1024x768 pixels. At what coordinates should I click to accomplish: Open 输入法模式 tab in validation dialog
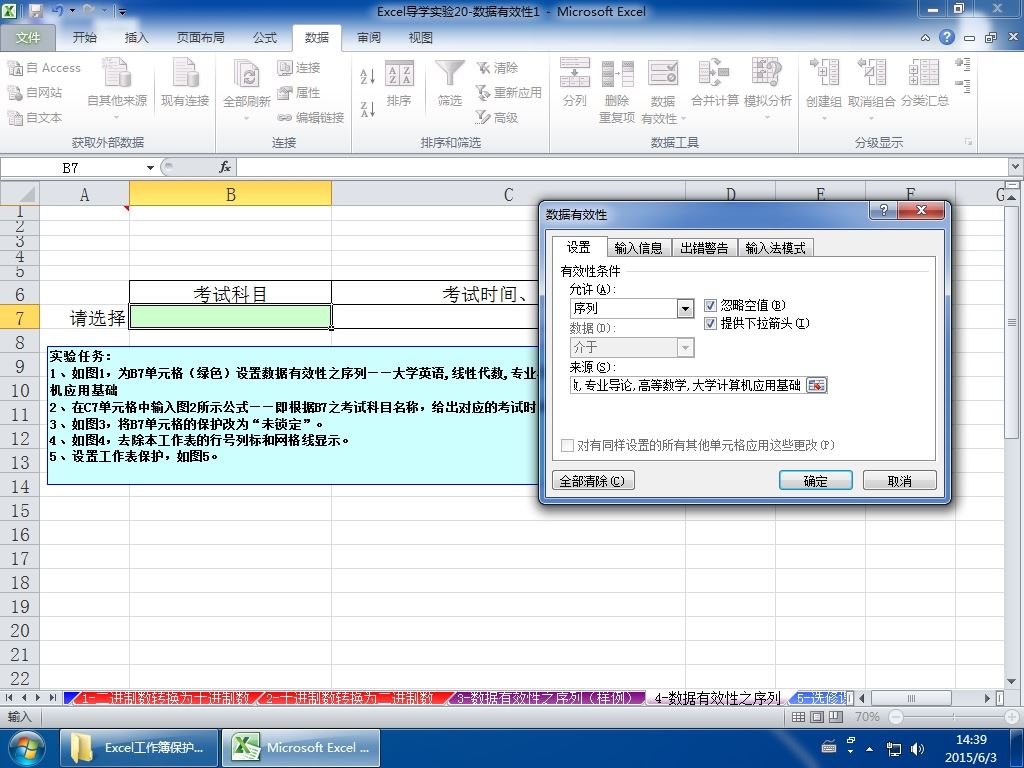pos(775,248)
